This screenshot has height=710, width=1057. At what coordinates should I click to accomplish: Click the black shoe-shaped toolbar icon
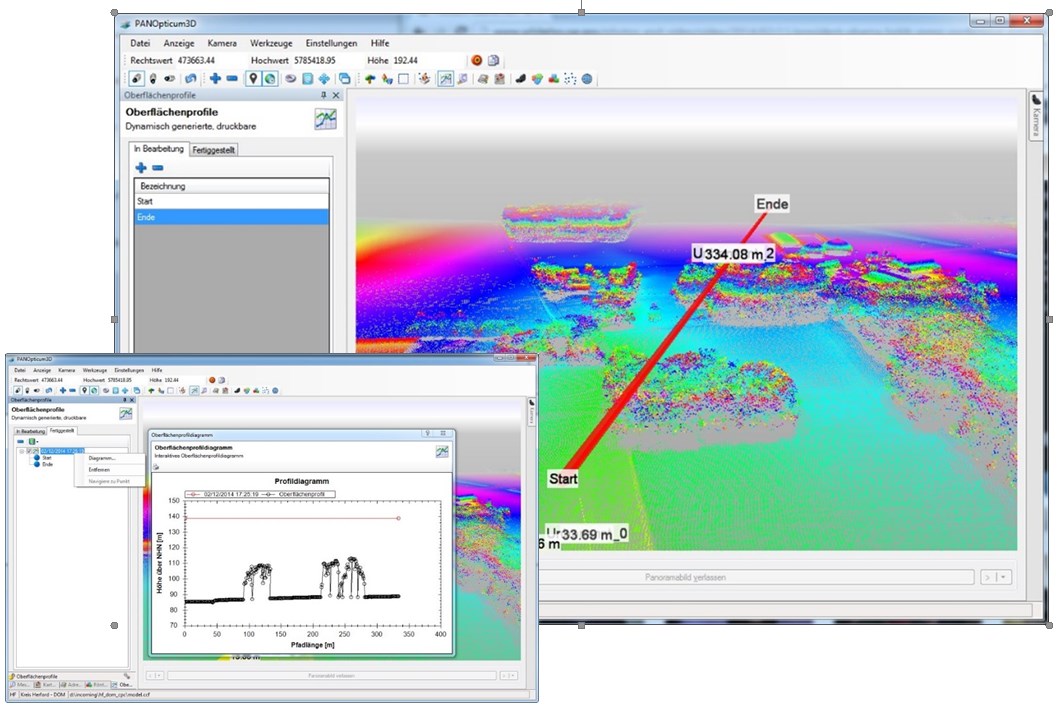click(520, 79)
